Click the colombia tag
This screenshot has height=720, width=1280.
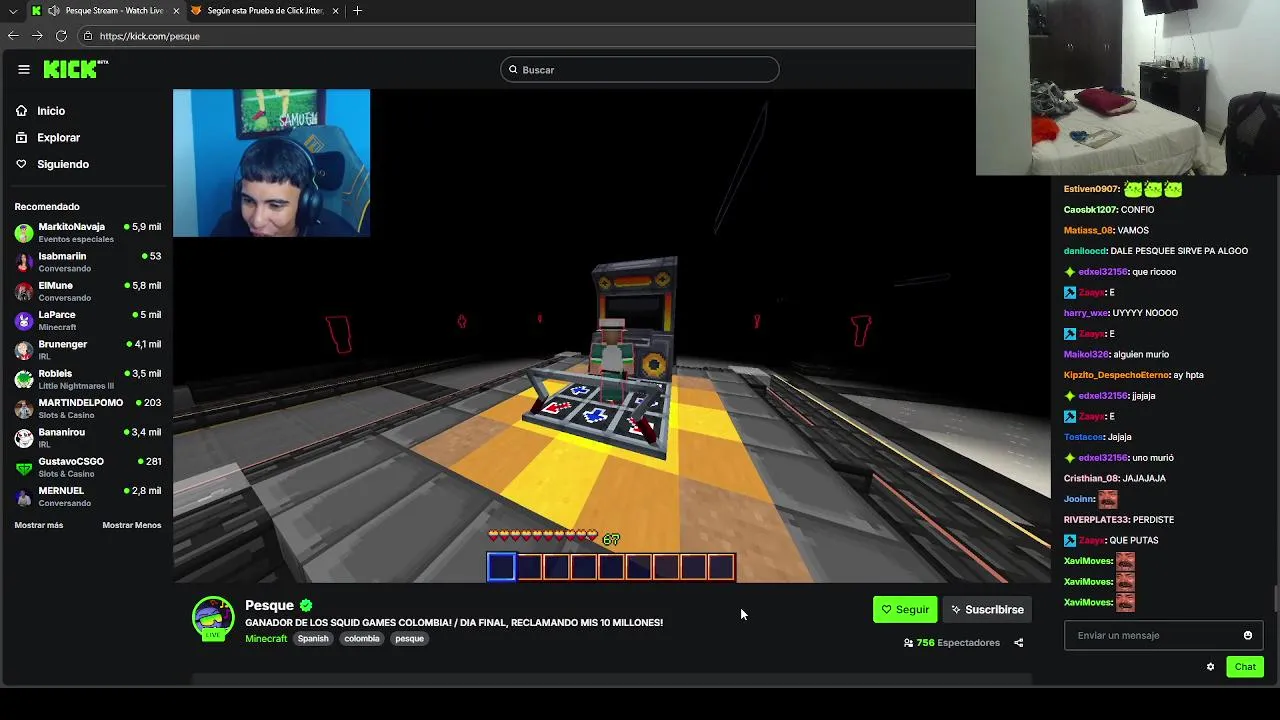pyautogui.click(x=362, y=639)
